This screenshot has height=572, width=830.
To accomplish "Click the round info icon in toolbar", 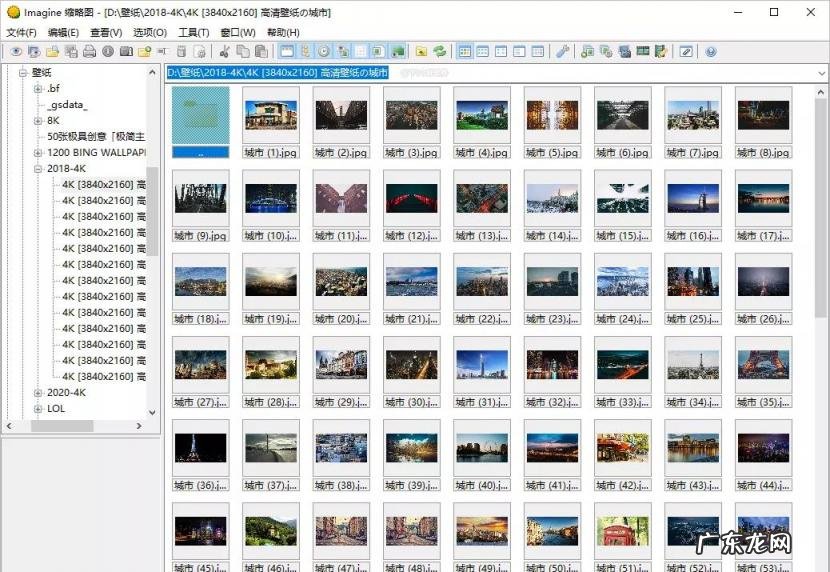I will 108,51.
